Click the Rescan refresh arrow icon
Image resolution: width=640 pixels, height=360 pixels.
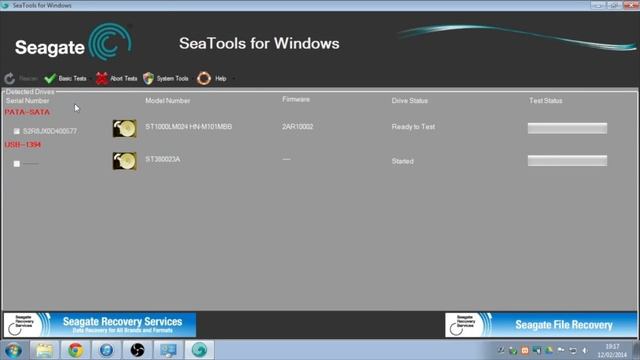[x=9, y=78]
